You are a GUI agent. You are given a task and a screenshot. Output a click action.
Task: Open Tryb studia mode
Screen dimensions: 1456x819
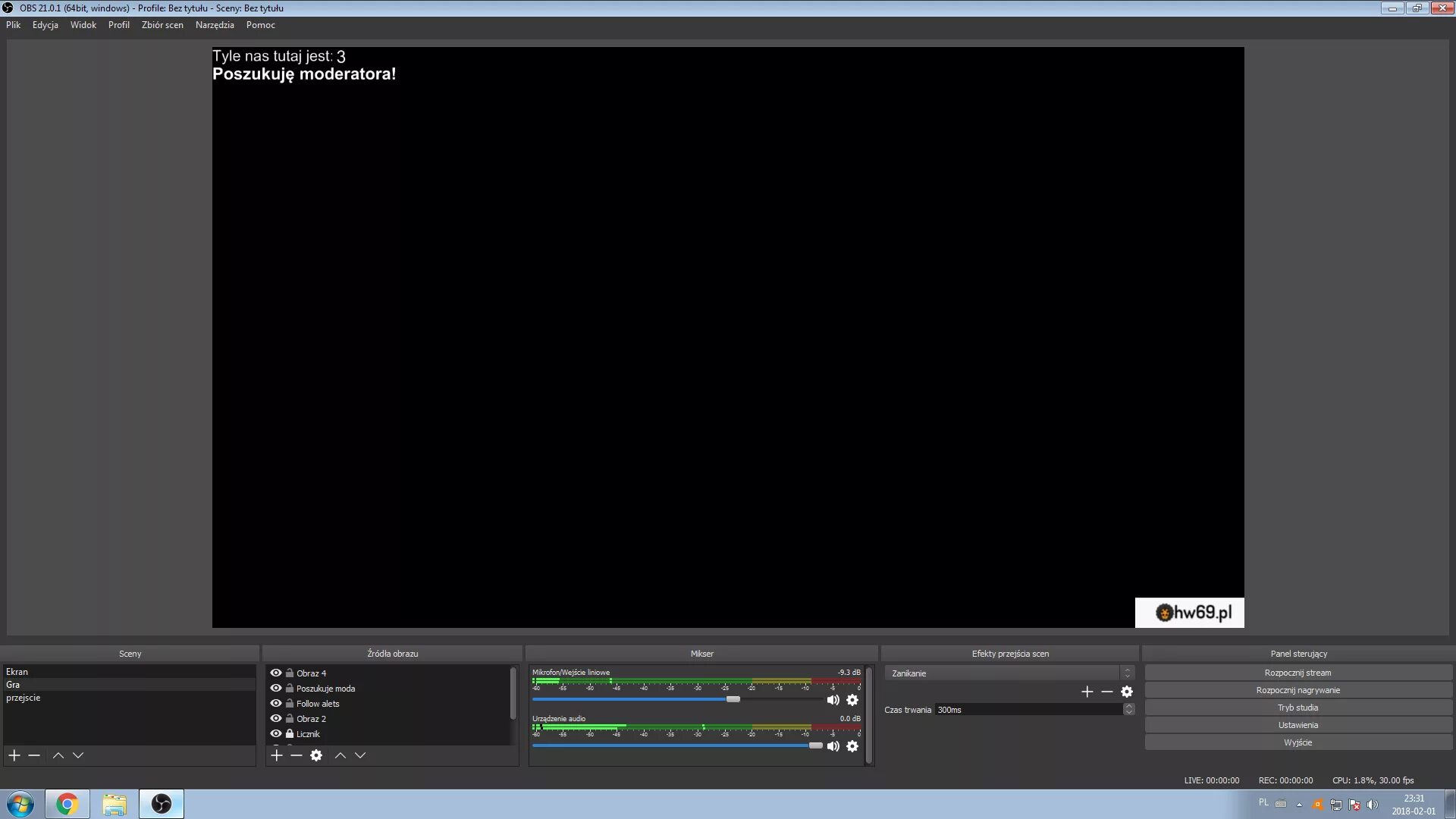tap(1298, 707)
